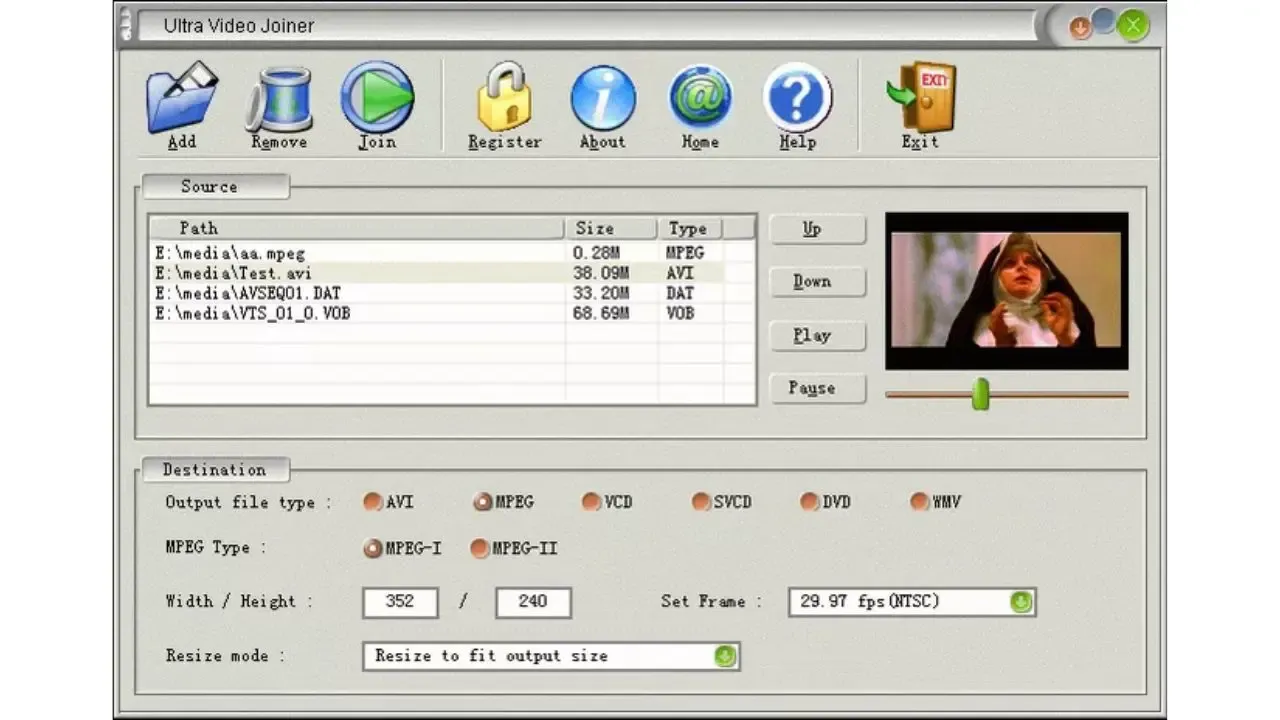Choose WMV output file type
The width and height of the screenshot is (1280, 720).
[919, 502]
